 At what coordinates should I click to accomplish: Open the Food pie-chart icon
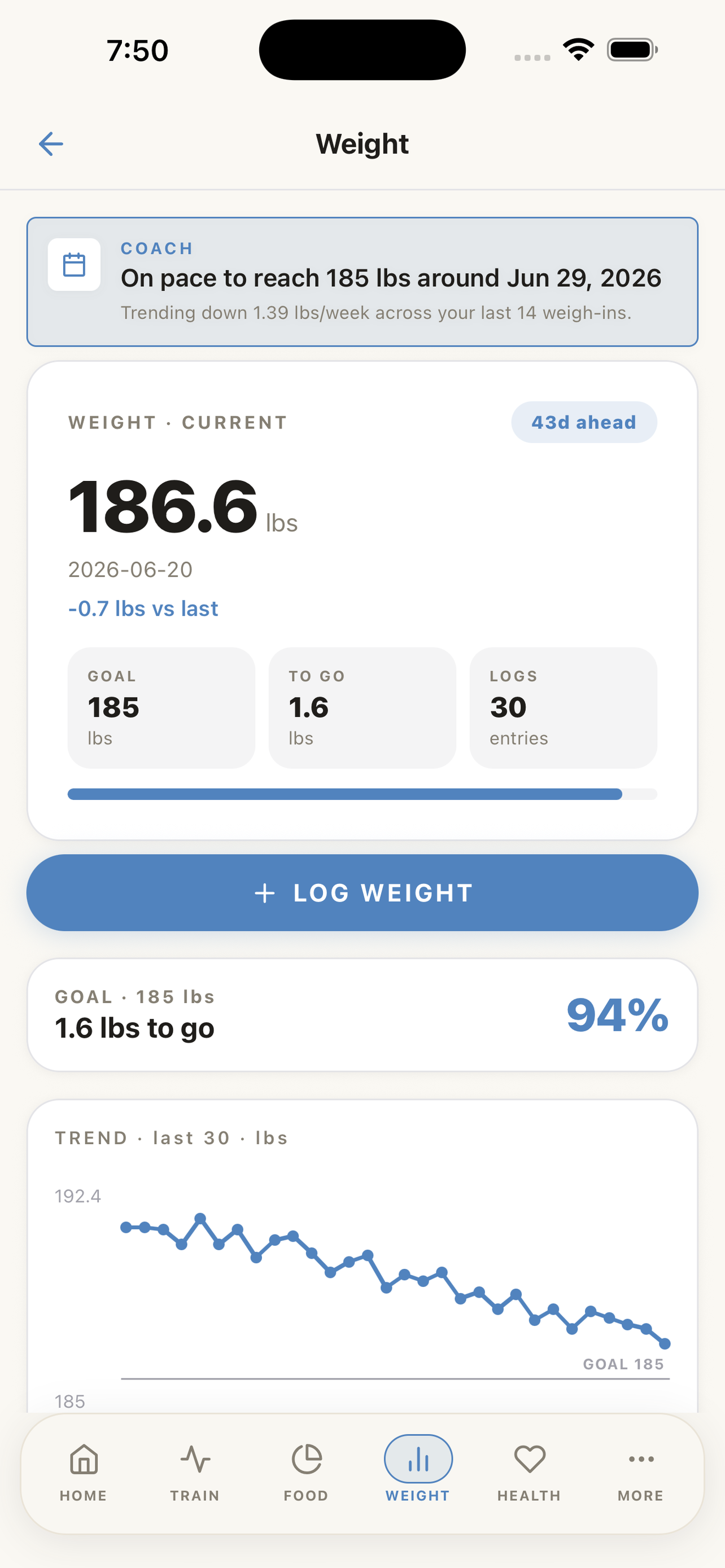pyautogui.click(x=307, y=1458)
